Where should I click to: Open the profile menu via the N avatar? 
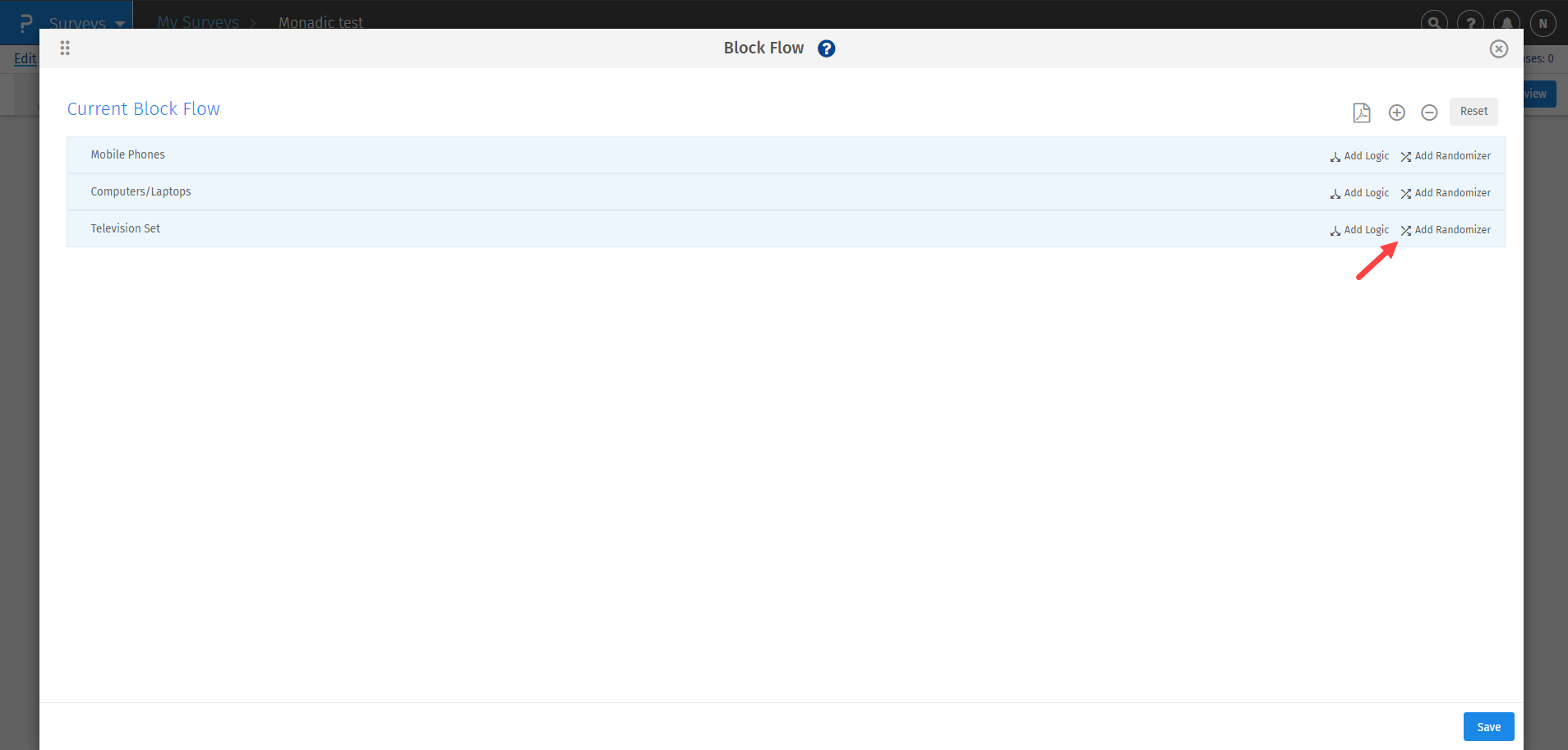pyautogui.click(x=1542, y=22)
